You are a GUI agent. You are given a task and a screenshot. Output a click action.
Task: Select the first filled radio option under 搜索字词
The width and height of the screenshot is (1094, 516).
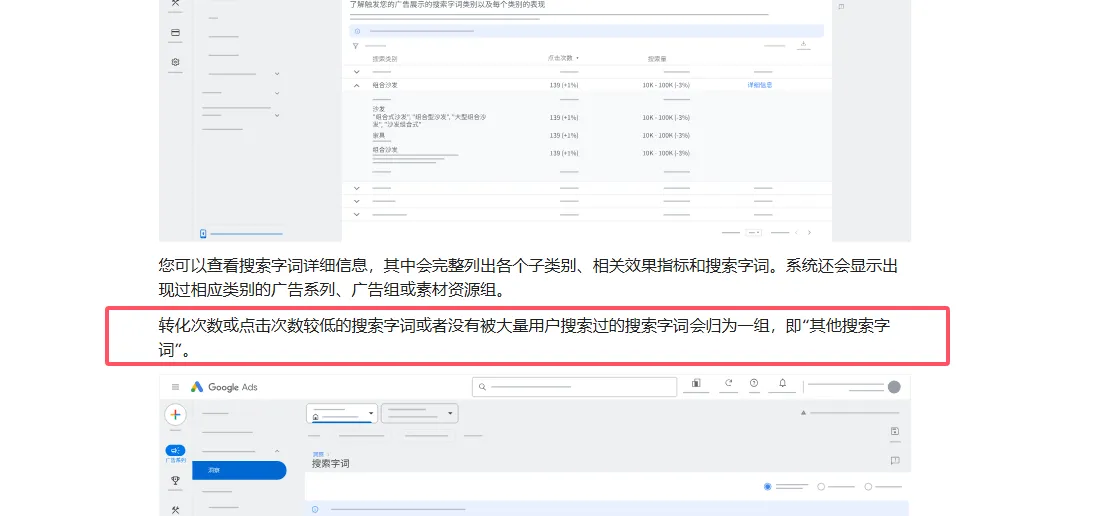pyautogui.click(x=767, y=487)
